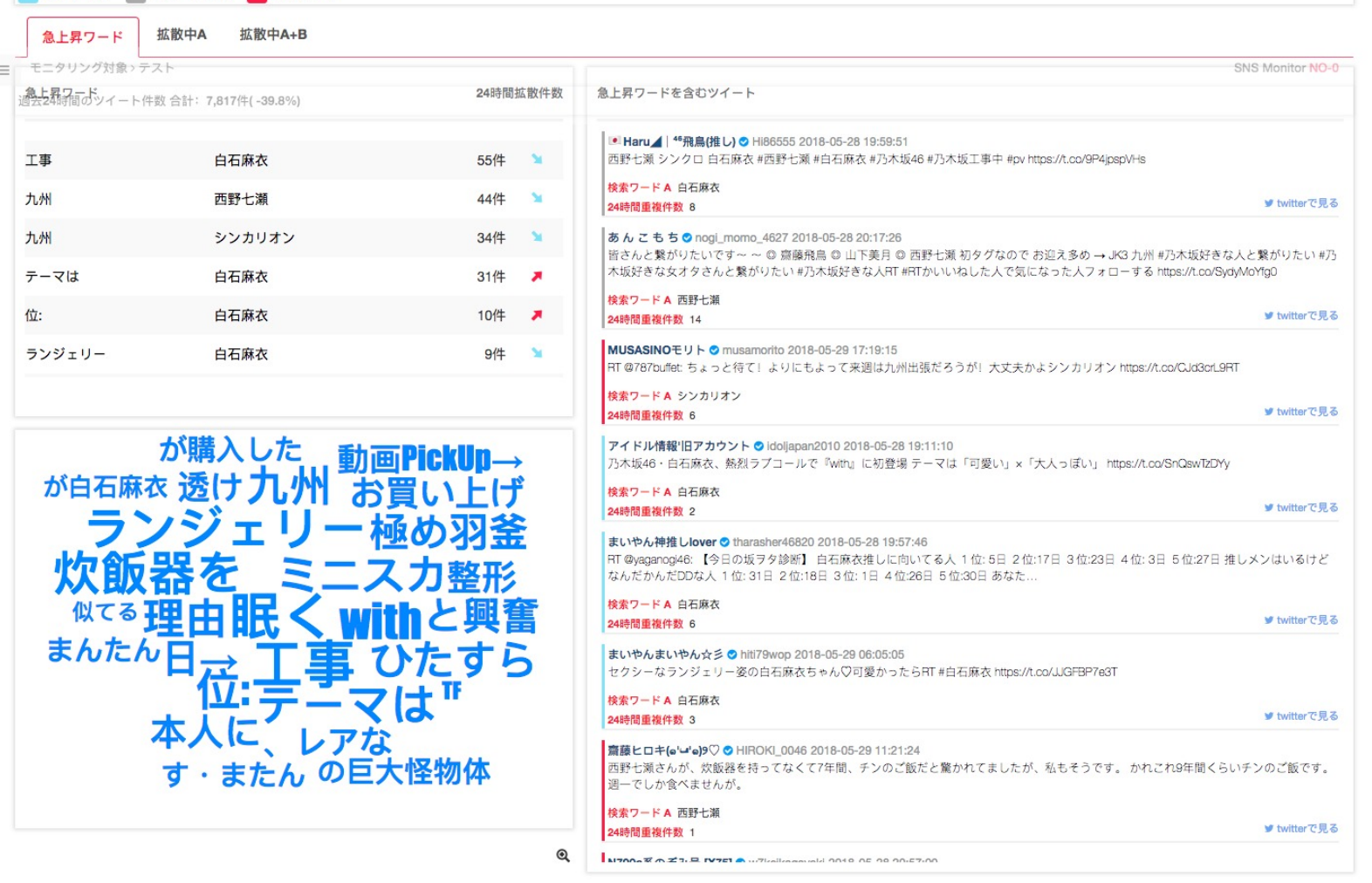This screenshot has width=1372, height=883.
Task: Click the red up arrow in 位: row
Action: click(537, 315)
